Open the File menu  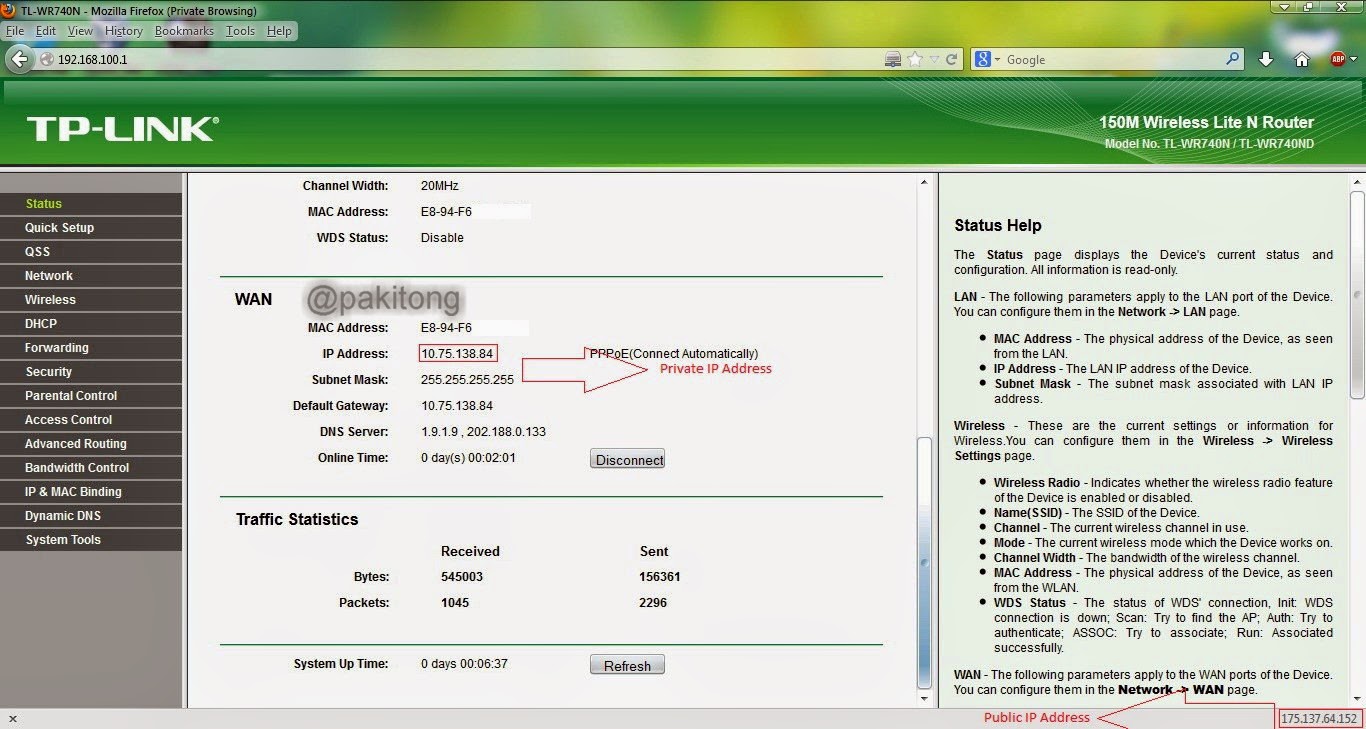coord(15,31)
